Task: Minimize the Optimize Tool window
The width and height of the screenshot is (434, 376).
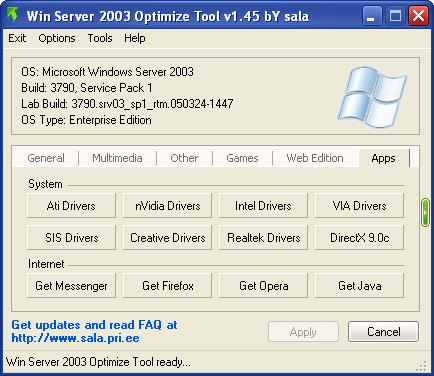Action: (x=372, y=16)
